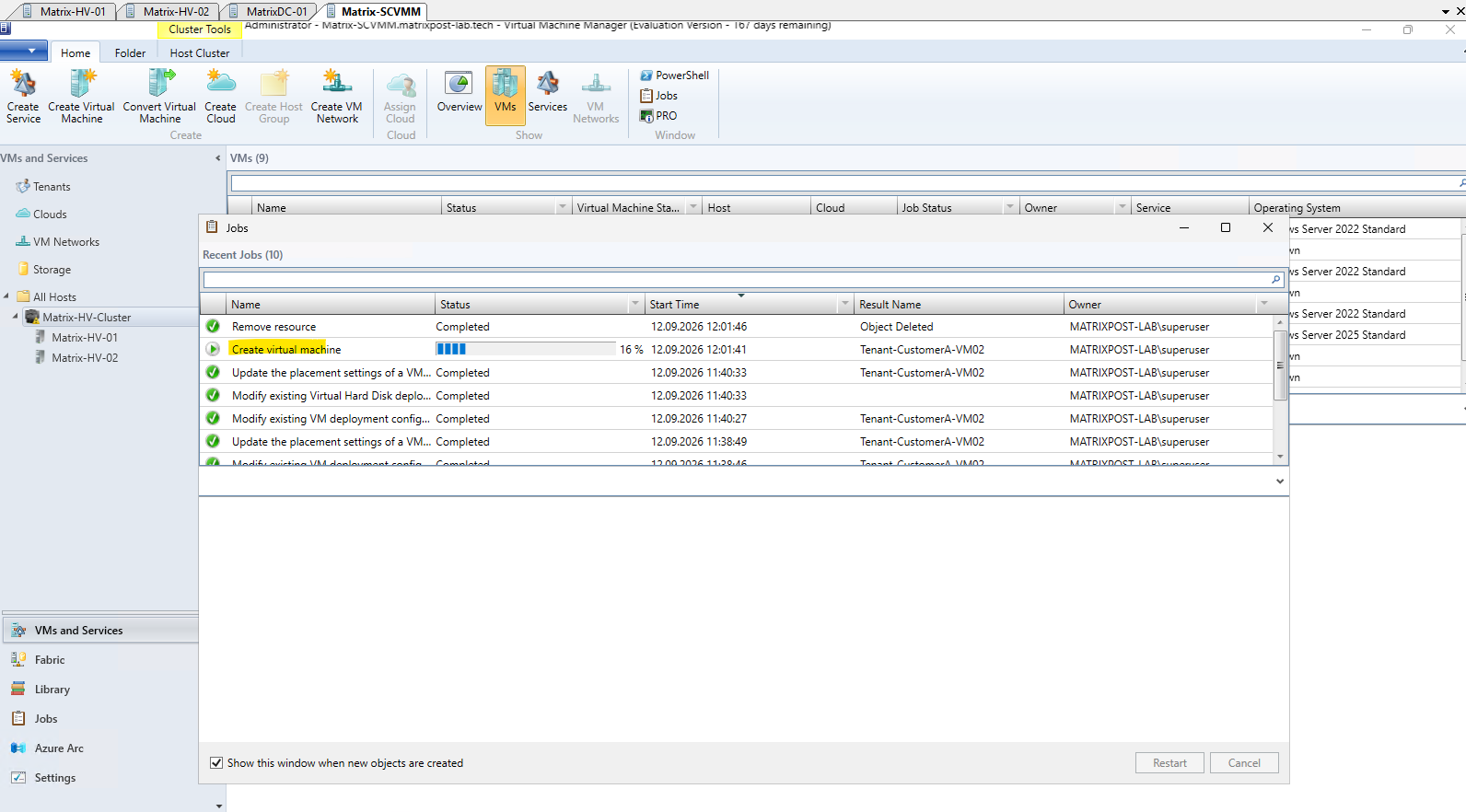
Task: Switch to the Folder ribbon tab
Action: 130,53
